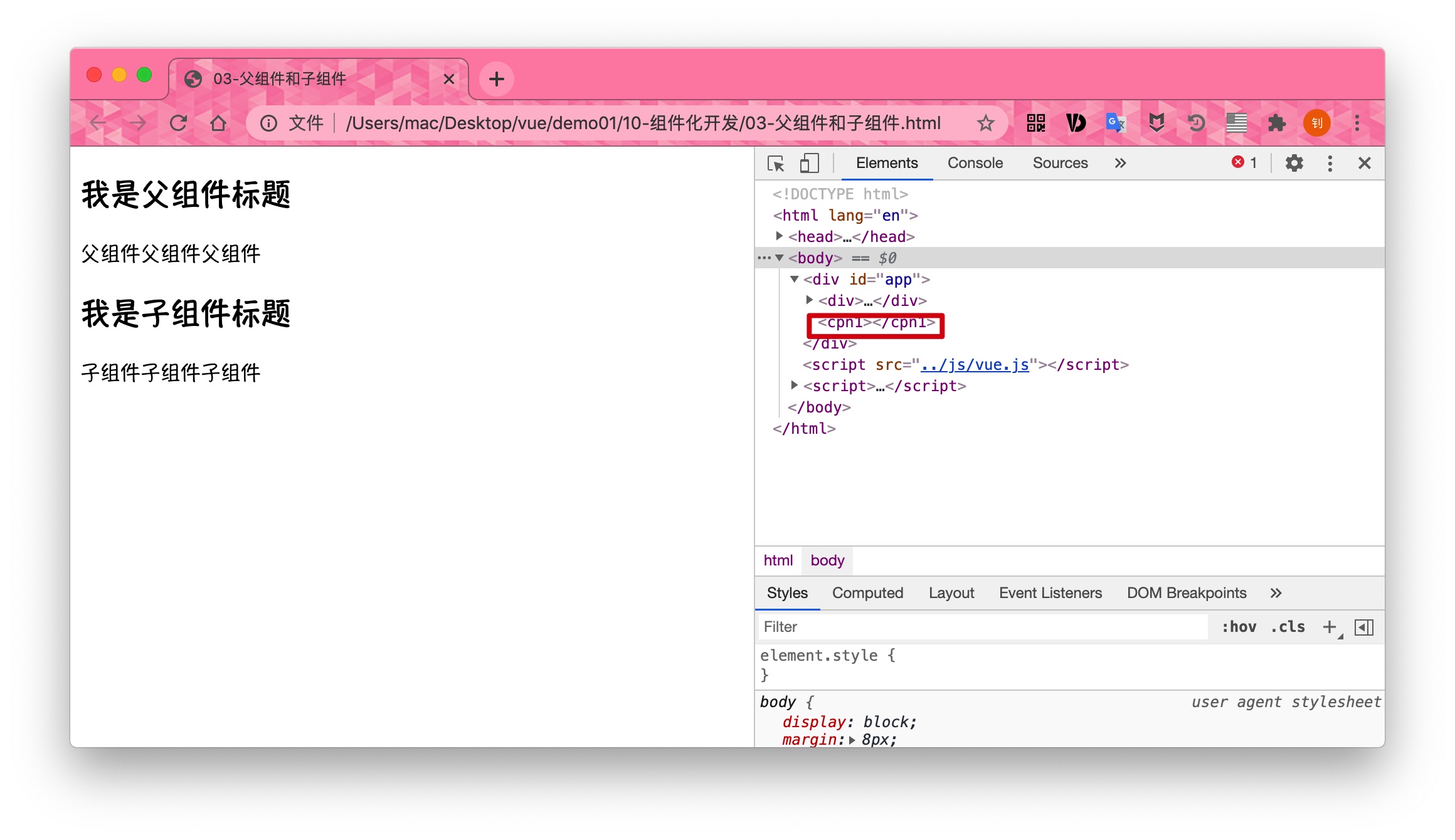Expand the collapsed script element
Viewport: 1455px width, 840px height.
(794, 386)
